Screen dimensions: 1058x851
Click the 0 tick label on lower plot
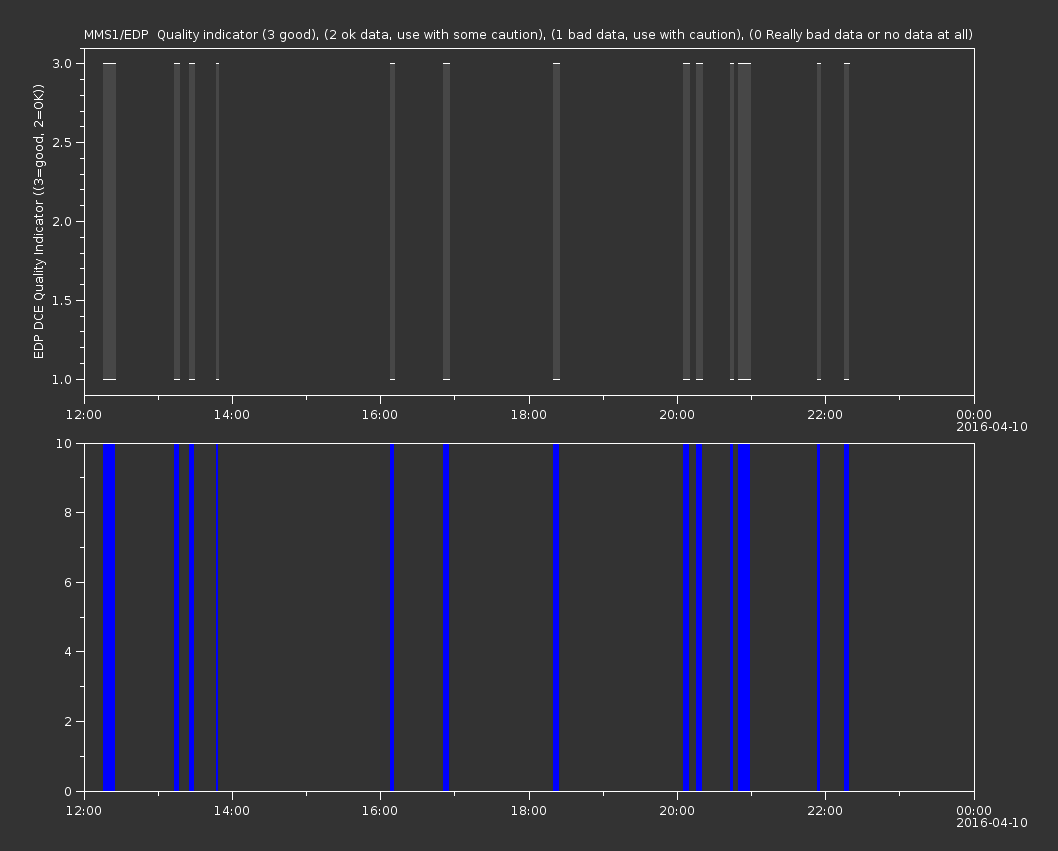click(68, 791)
